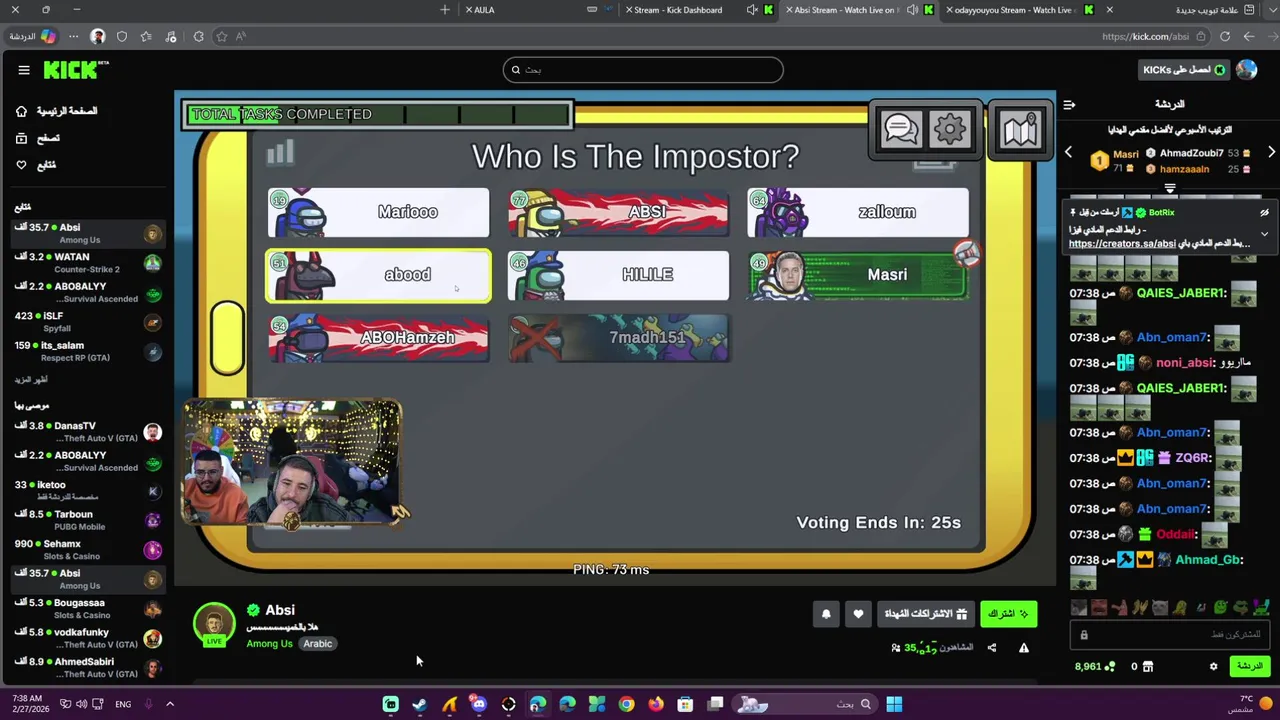Click the report warning triangle icon
This screenshot has width=1280, height=720.
click(x=1024, y=648)
